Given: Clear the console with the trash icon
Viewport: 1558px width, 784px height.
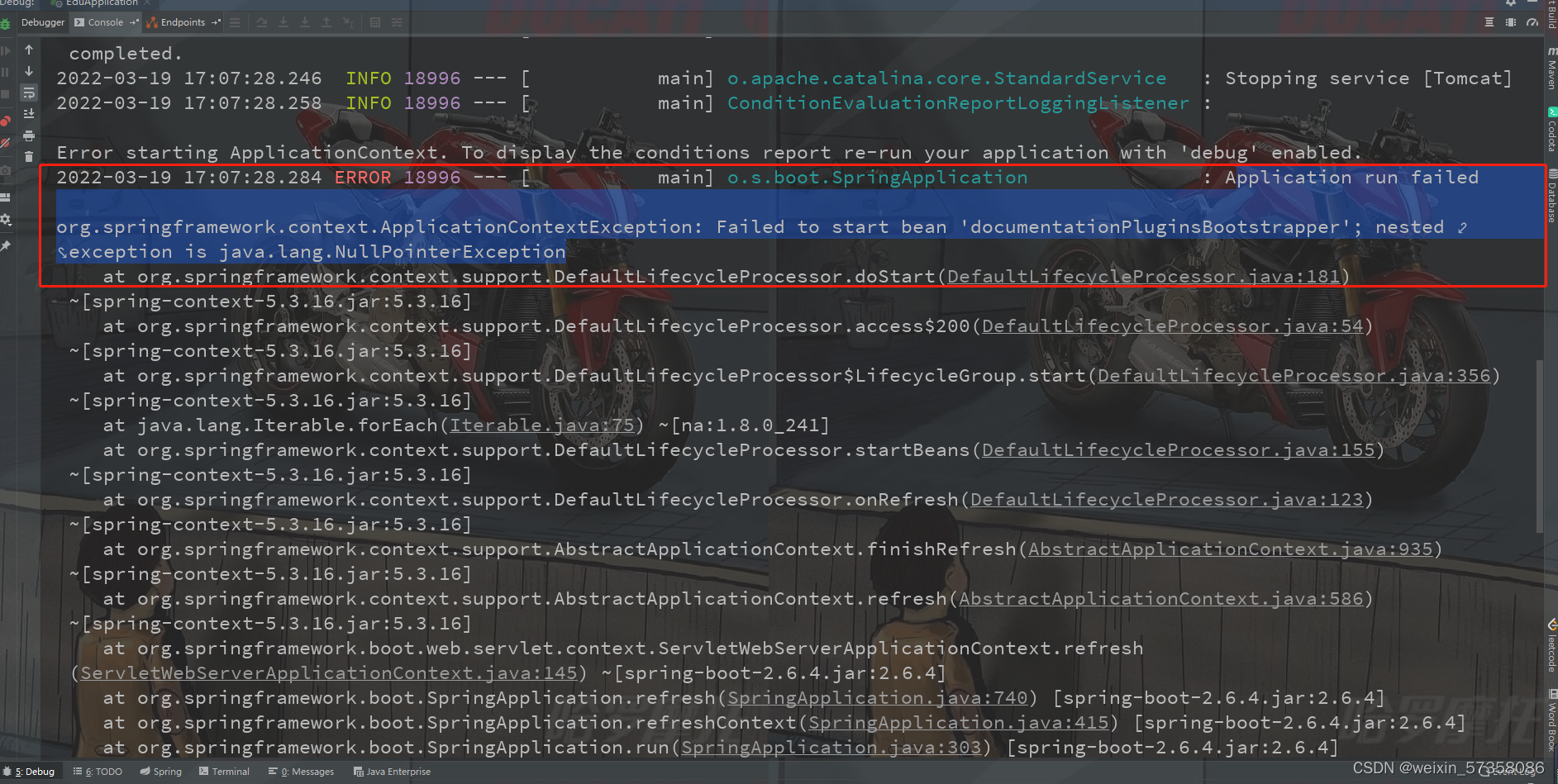Looking at the screenshot, I should point(29,156).
